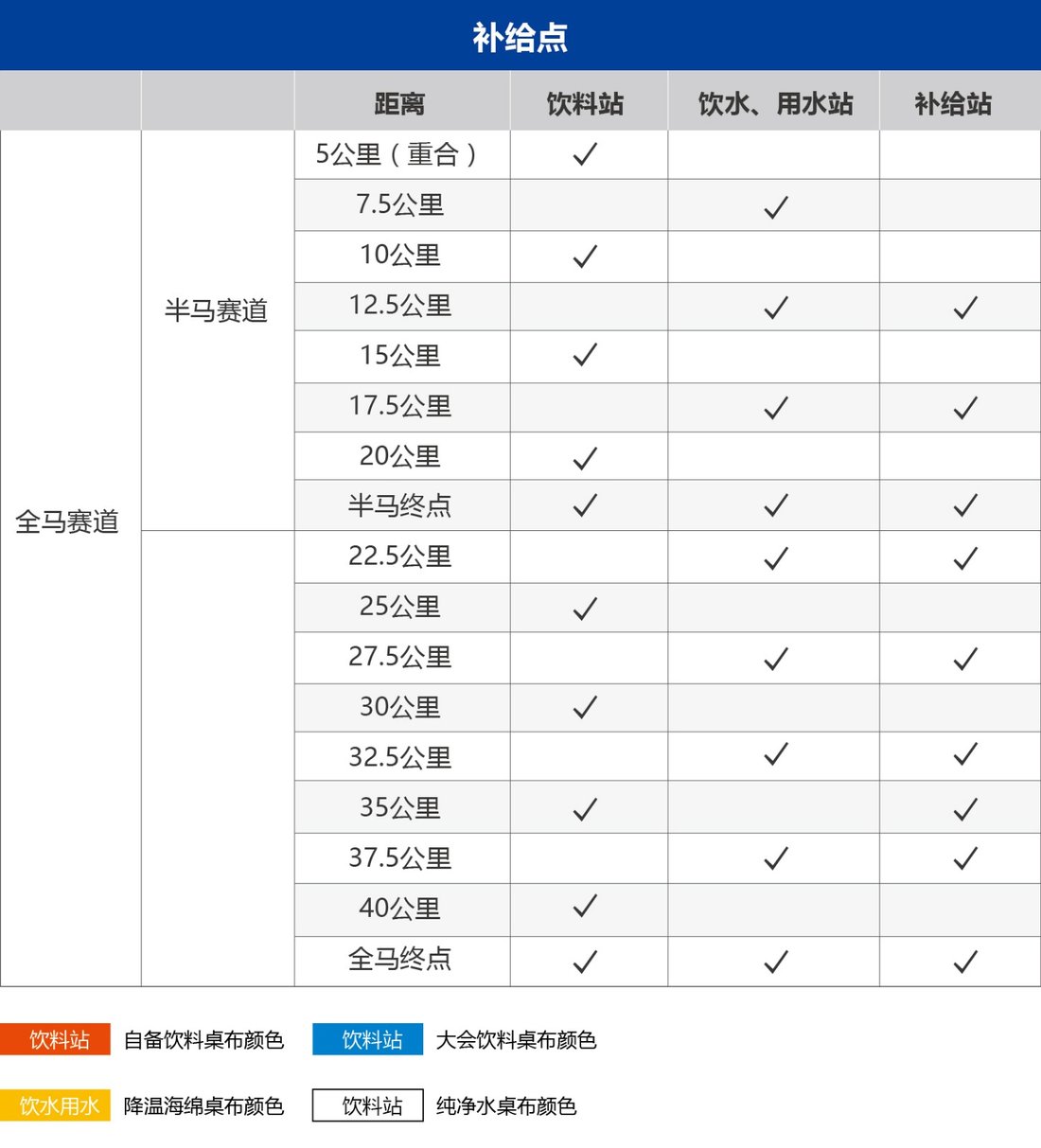Click the 半马赛道 row label
The width and height of the screenshot is (1041, 1148).
click(x=217, y=310)
